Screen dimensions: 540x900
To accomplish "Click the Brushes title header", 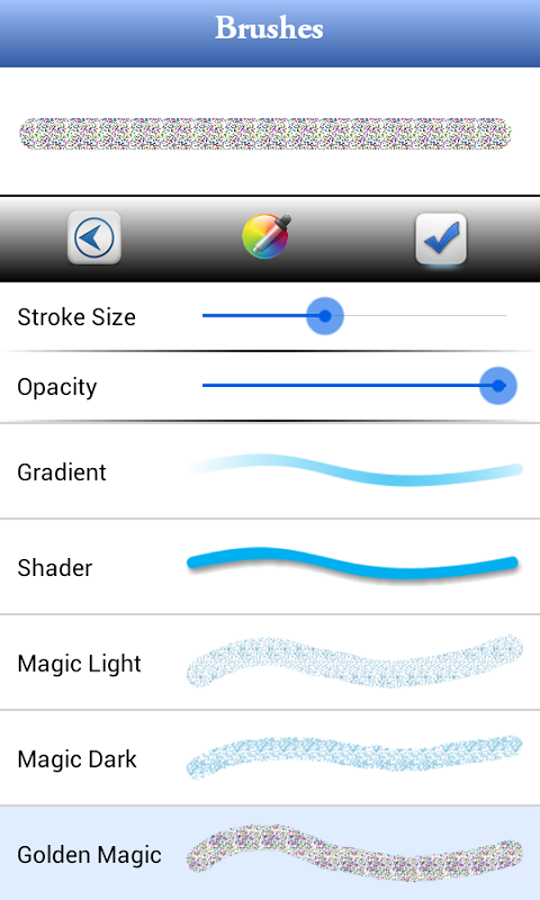I will click(x=269, y=28).
